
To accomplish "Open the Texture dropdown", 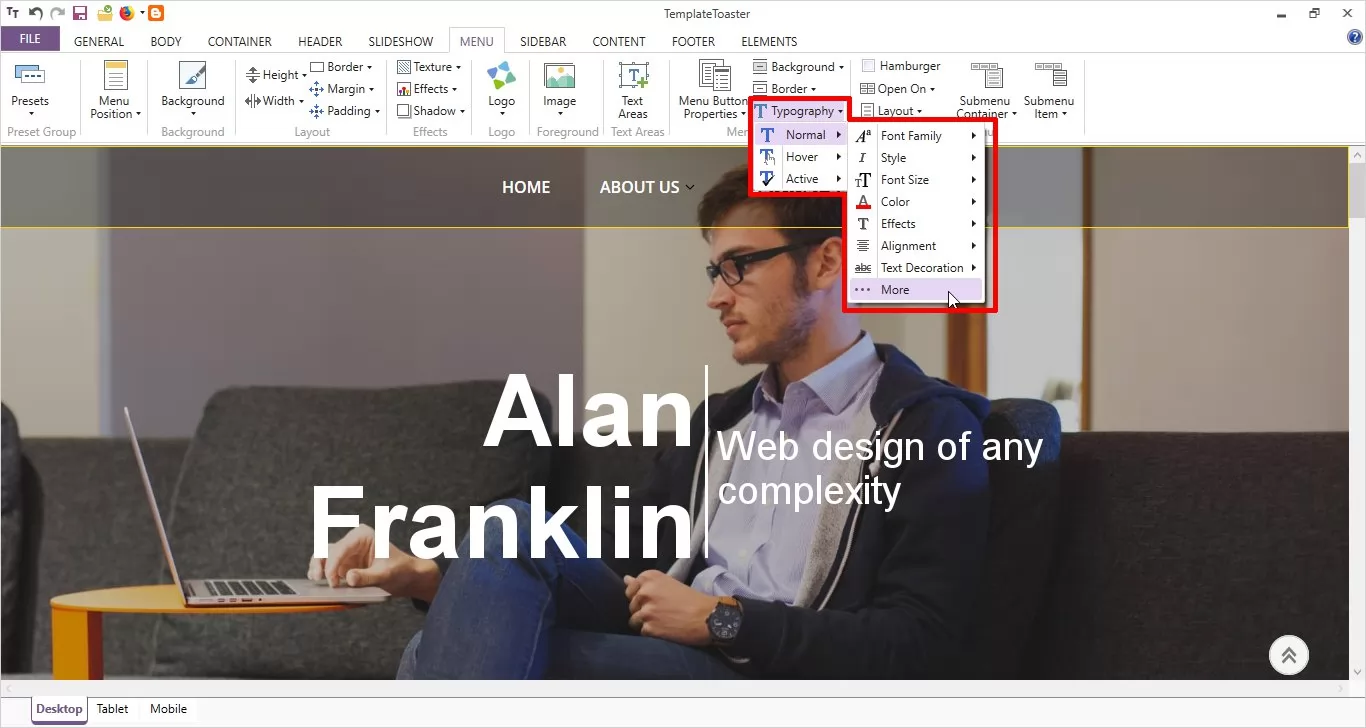I will point(430,67).
